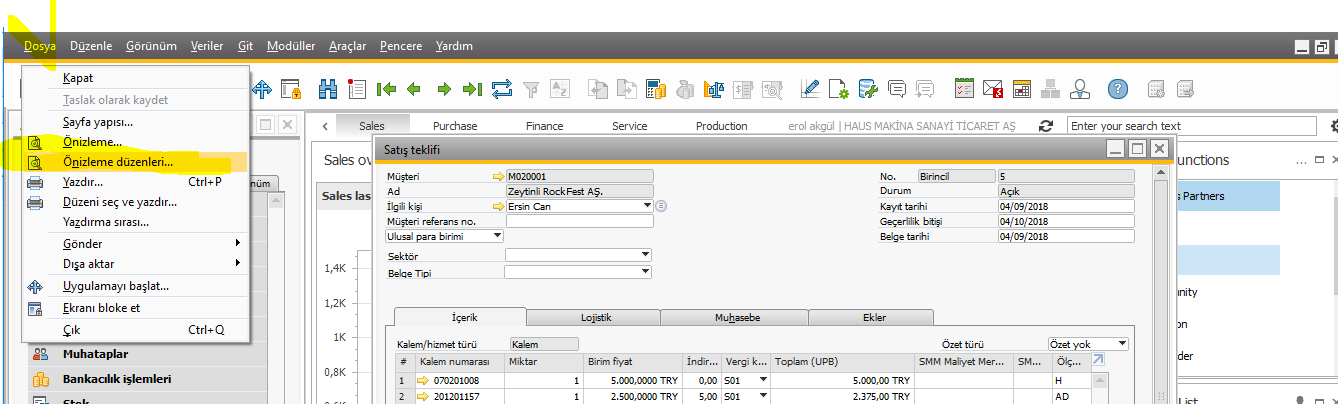Click the Find binoculars icon in toolbar
Image resolution: width=1338 pixels, height=404 pixels.
327,89
